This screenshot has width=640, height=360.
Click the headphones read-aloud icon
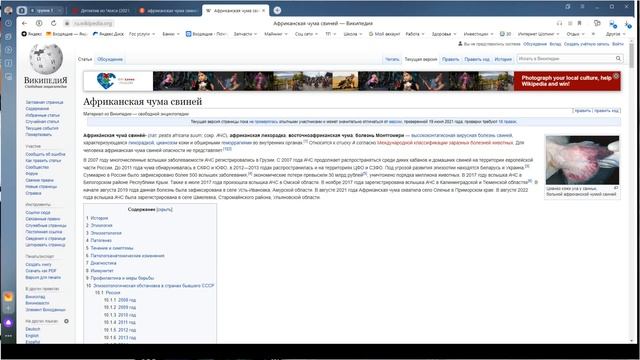[x=560, y=23]
